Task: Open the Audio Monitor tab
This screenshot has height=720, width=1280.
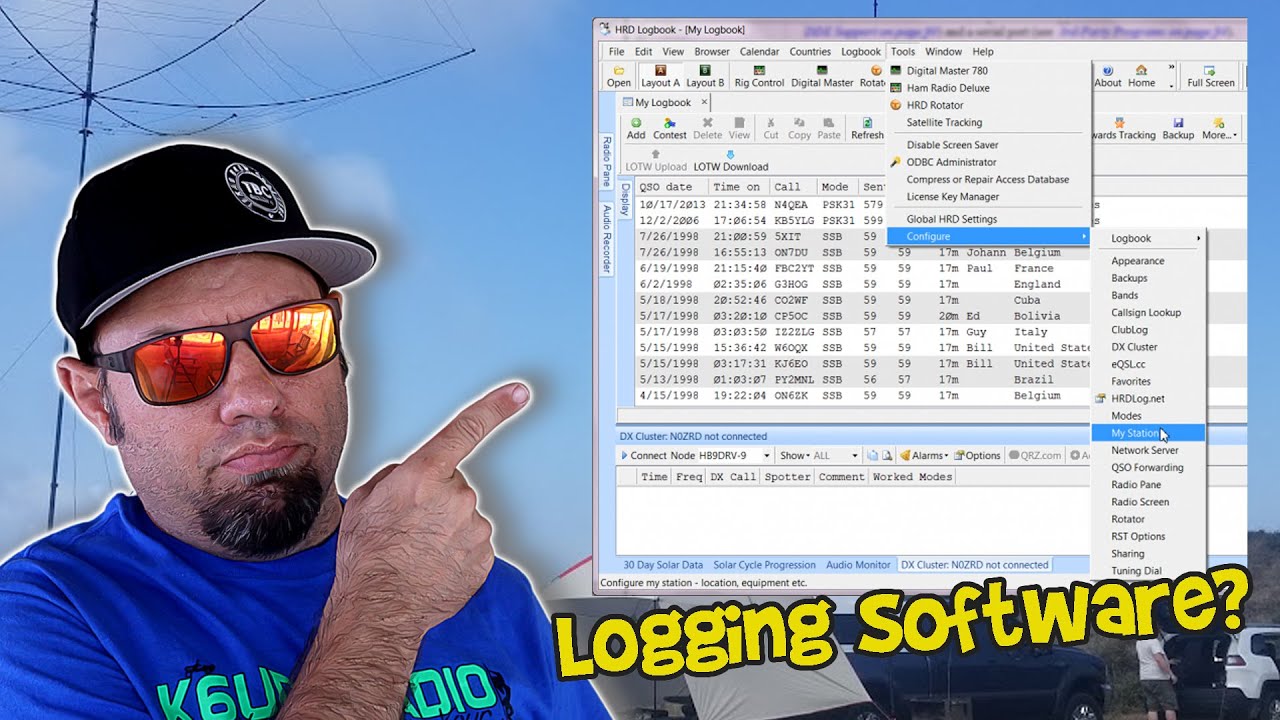Action: [x=858, y=565]
